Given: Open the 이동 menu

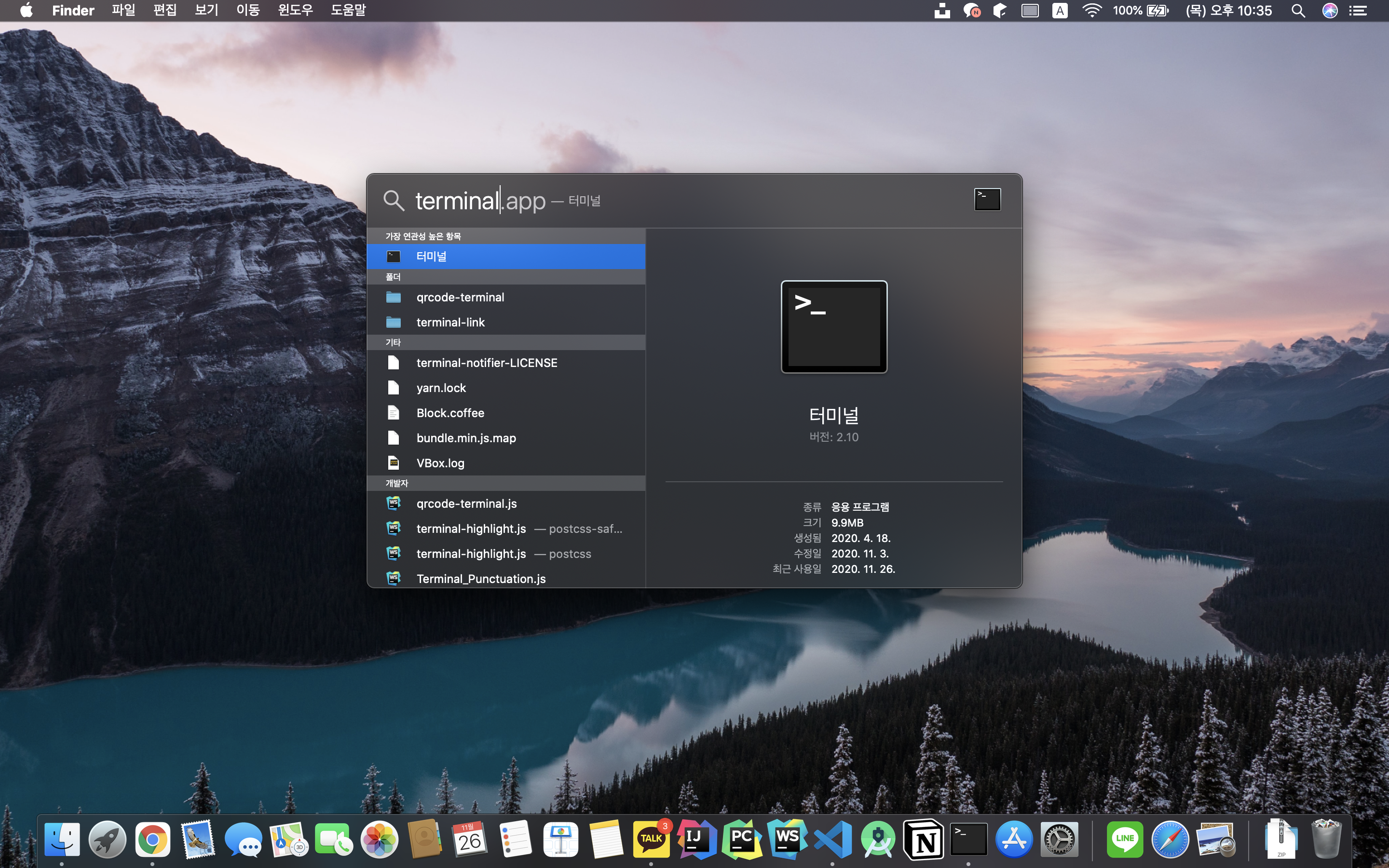Looking at the screenshot, I should 248,10.
